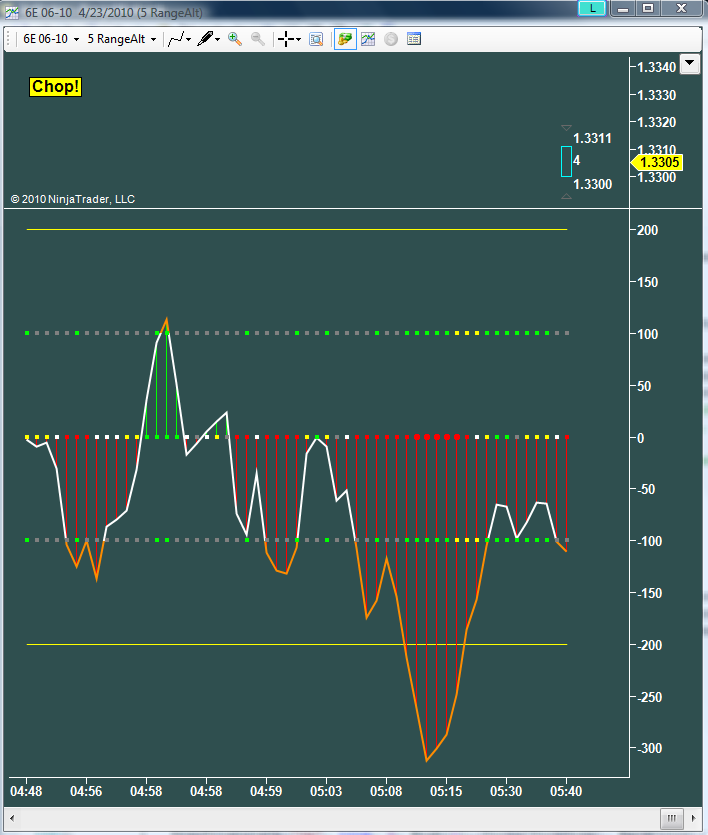Viewport: 708px width, 835px height.
Task: Open the 6E 06-10 instrument dropdown
Action: (x=51, y=39)
